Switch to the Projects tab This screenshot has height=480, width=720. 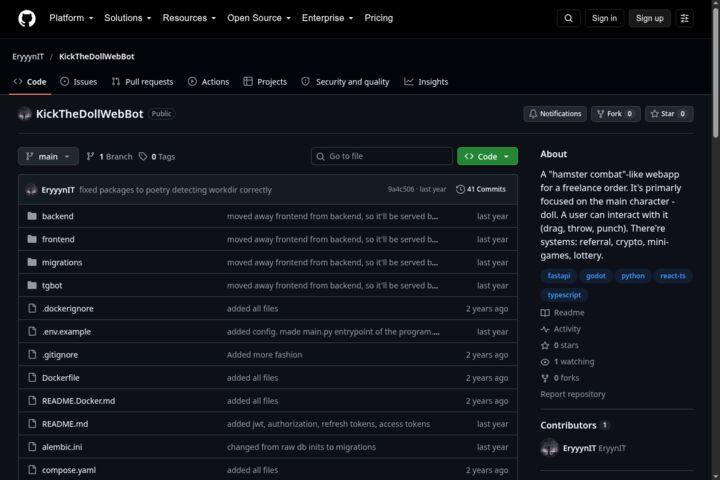pos(265,82)
